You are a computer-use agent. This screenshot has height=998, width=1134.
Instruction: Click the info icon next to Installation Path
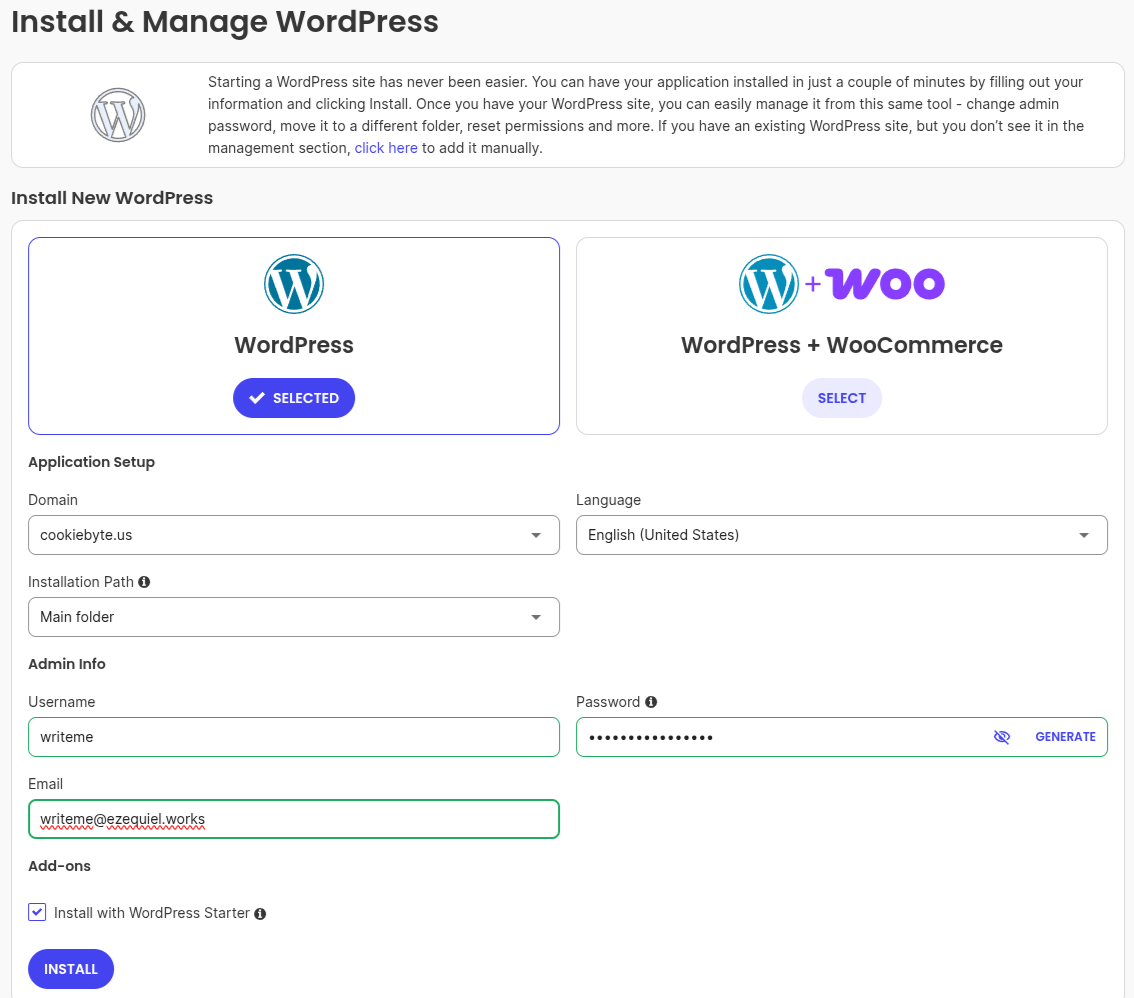(x=144, y=582)
